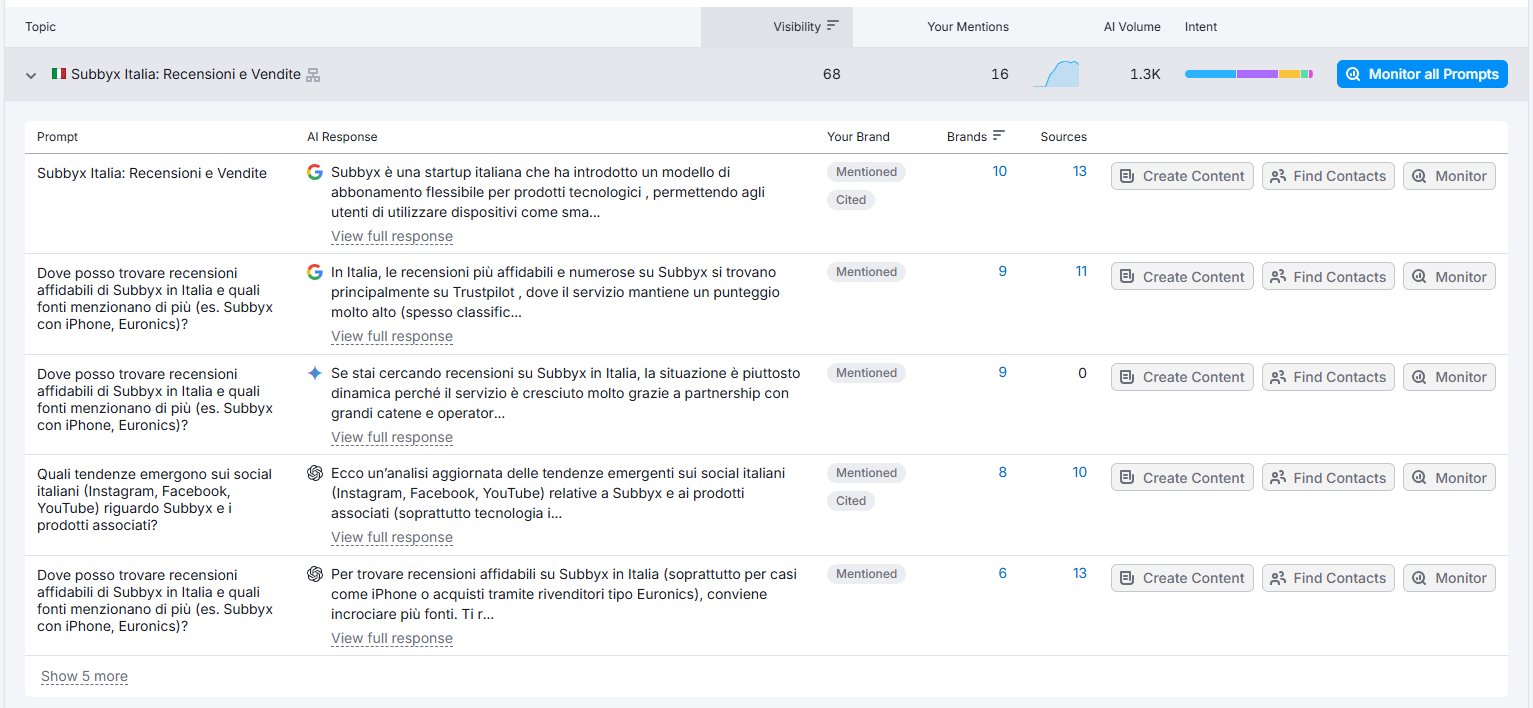The width and height of the screenshot is (1533, 708).
Task: Monitor the 'In Italia, le recensioni' row prompt
Action: coord(1449,277)
